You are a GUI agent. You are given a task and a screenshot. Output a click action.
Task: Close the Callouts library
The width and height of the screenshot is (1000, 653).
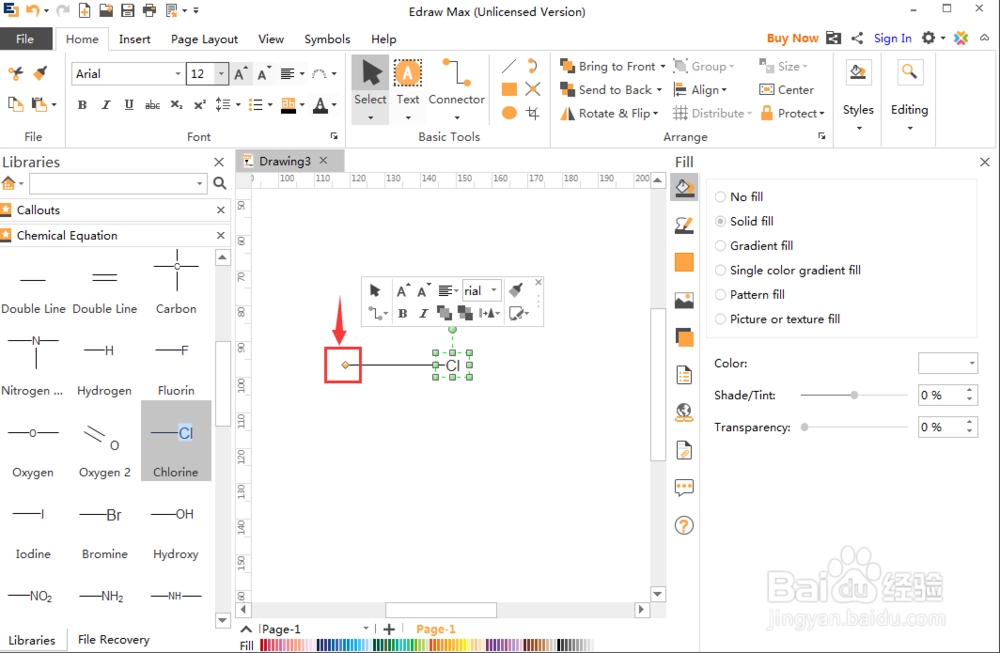[x=221, y=210]
